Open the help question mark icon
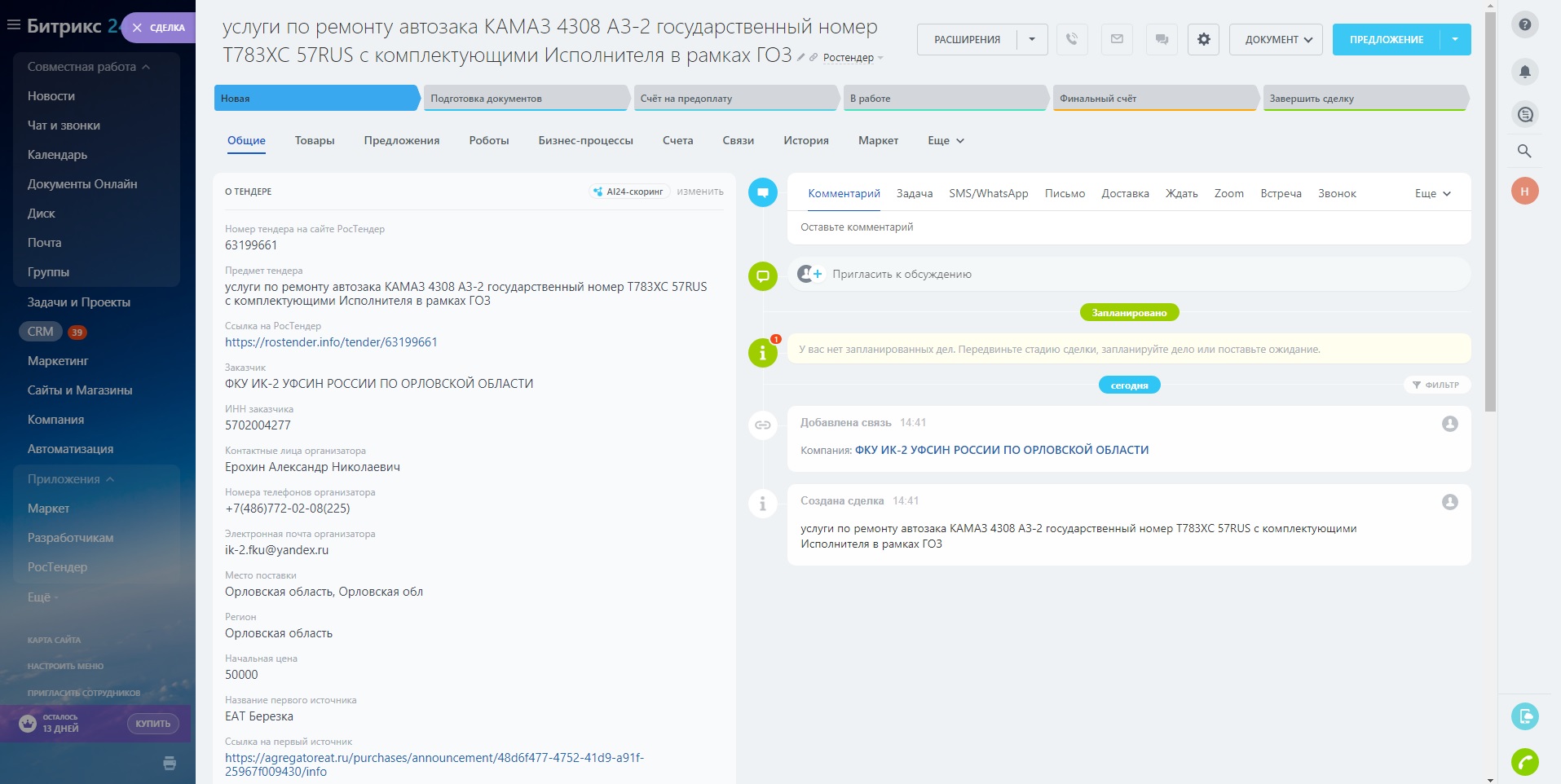The width and height of the screenshot is (1561, 784). tap(1525, 24)
